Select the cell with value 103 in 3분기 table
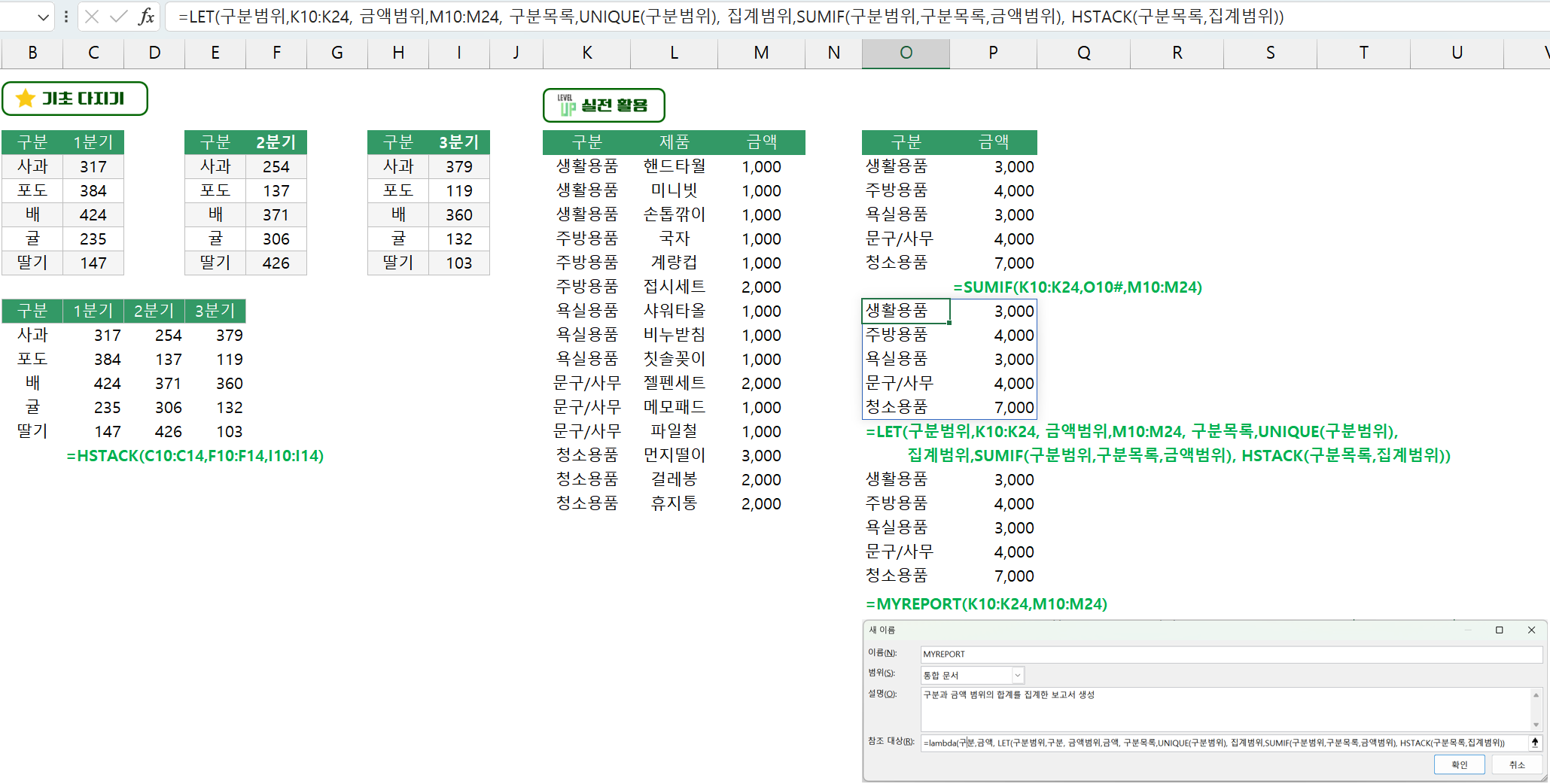The width and height of the screenshot is (1550, 784). (459, 263)
